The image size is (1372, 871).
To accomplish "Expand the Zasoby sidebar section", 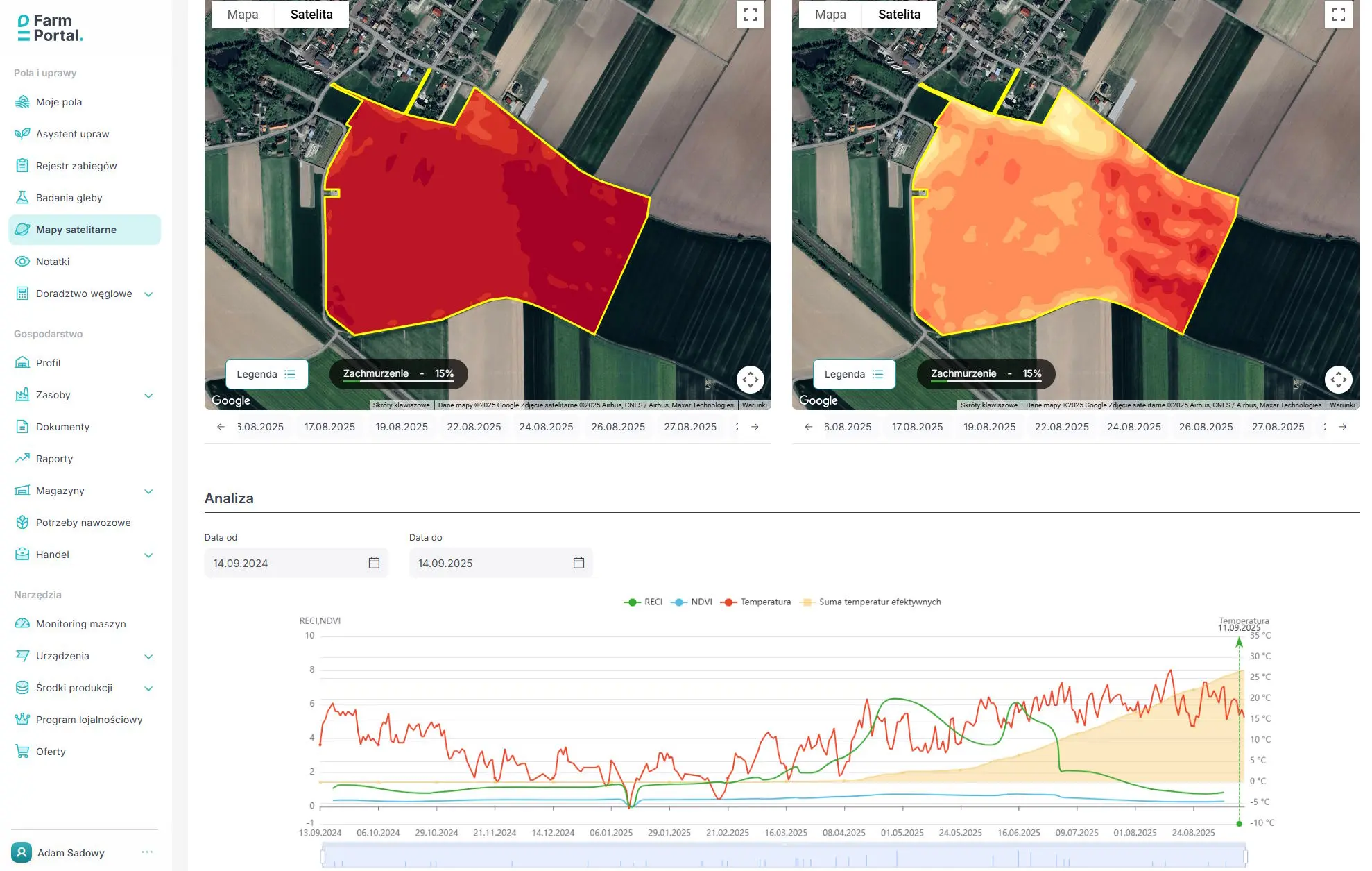I will 148,396.
